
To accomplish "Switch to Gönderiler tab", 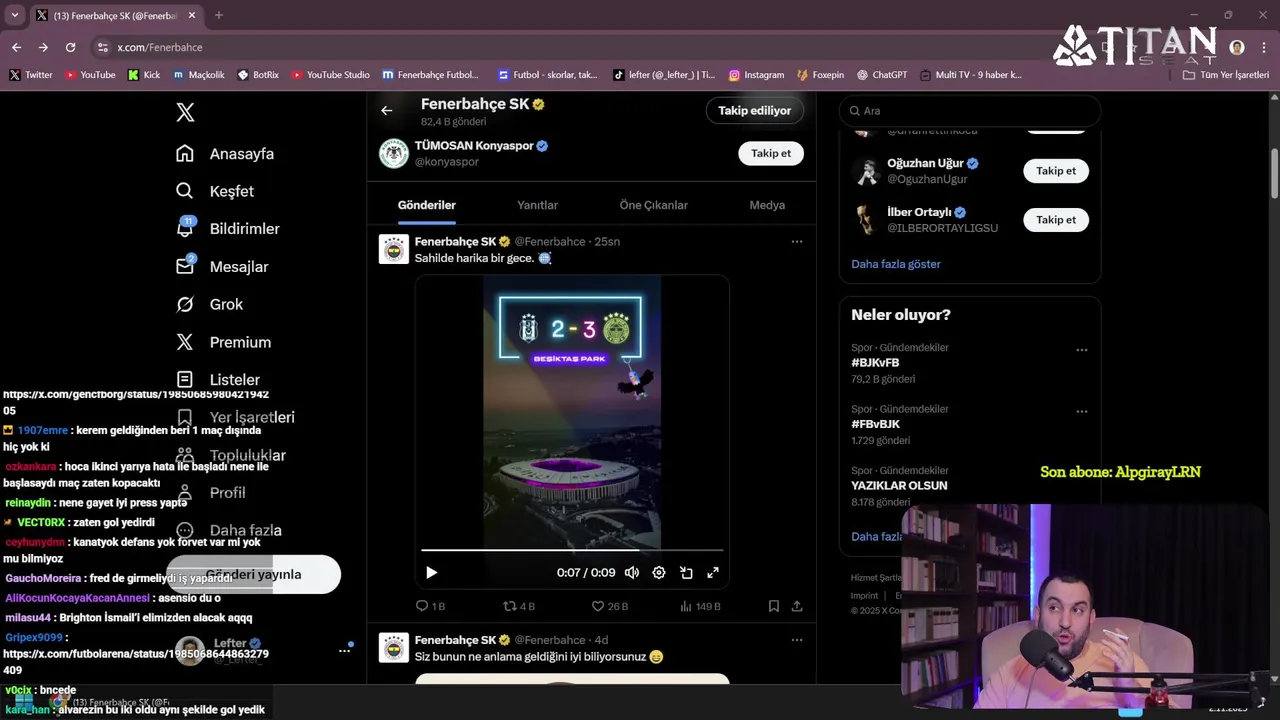I will click(x=427, y=205).
